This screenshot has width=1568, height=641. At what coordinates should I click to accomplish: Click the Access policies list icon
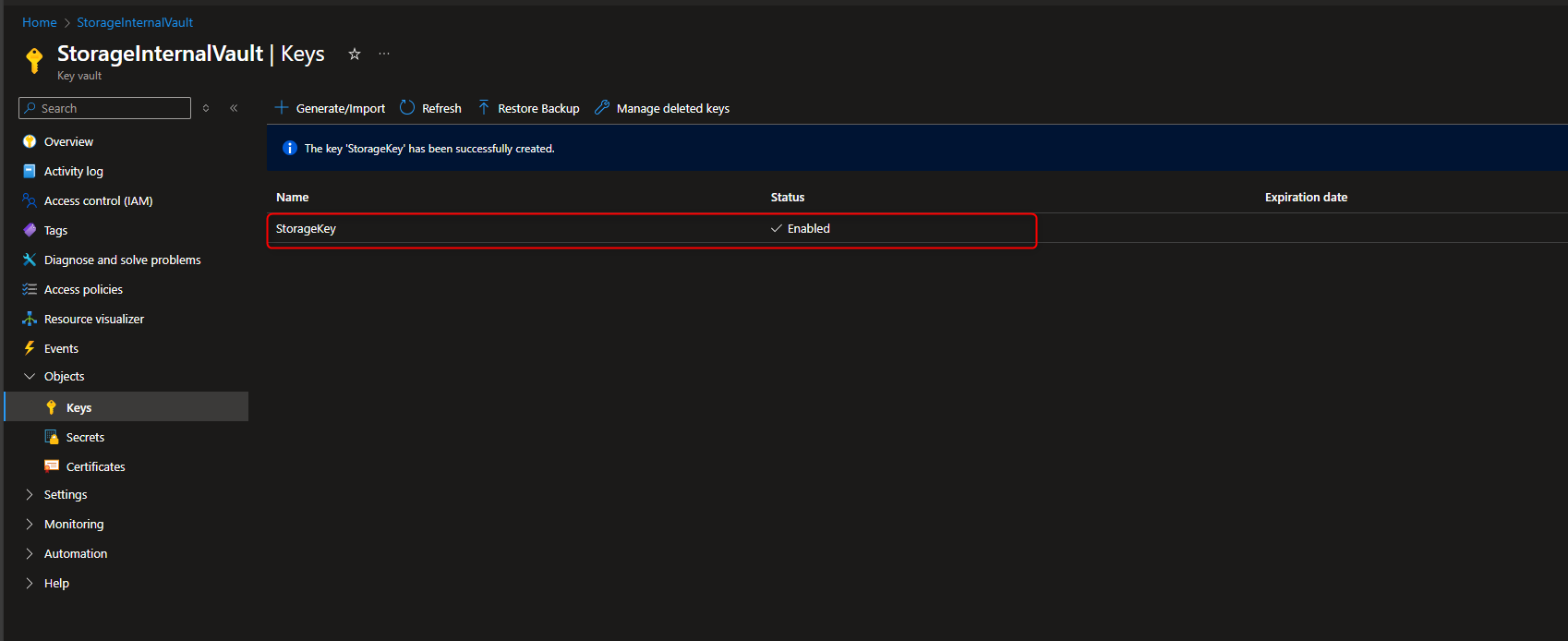[x=30, y=289]
